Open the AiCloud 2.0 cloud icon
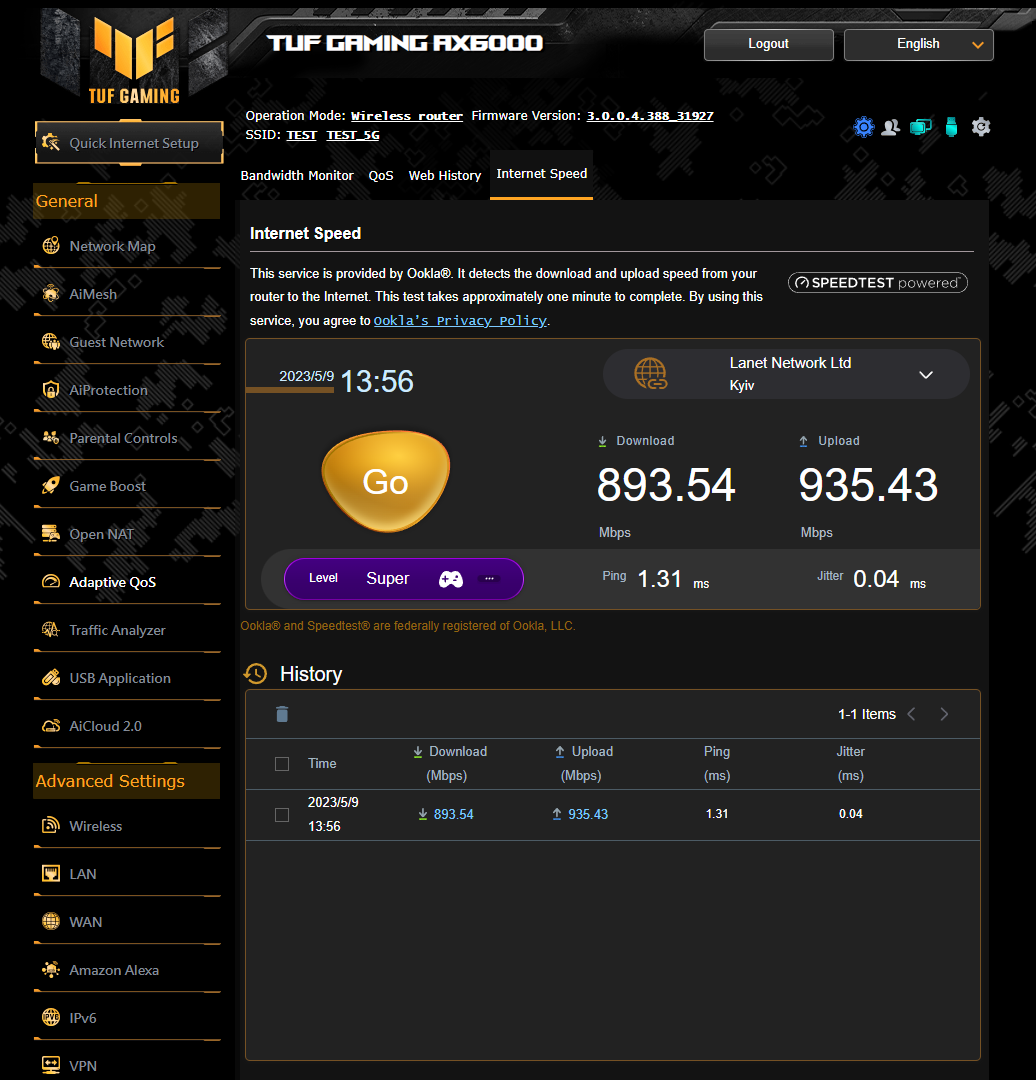 [51, 726]
